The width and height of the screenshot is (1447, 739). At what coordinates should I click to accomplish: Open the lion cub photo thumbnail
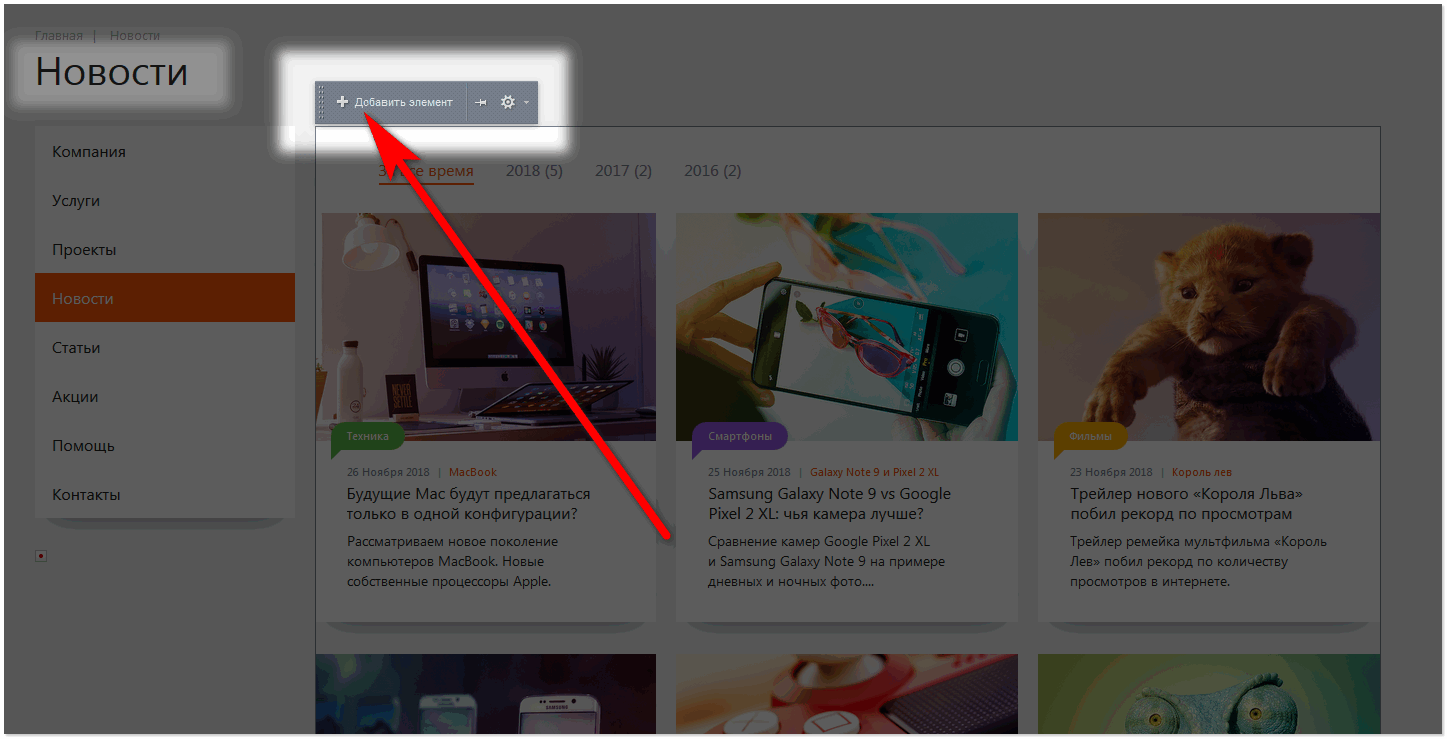pos(1209,326)
